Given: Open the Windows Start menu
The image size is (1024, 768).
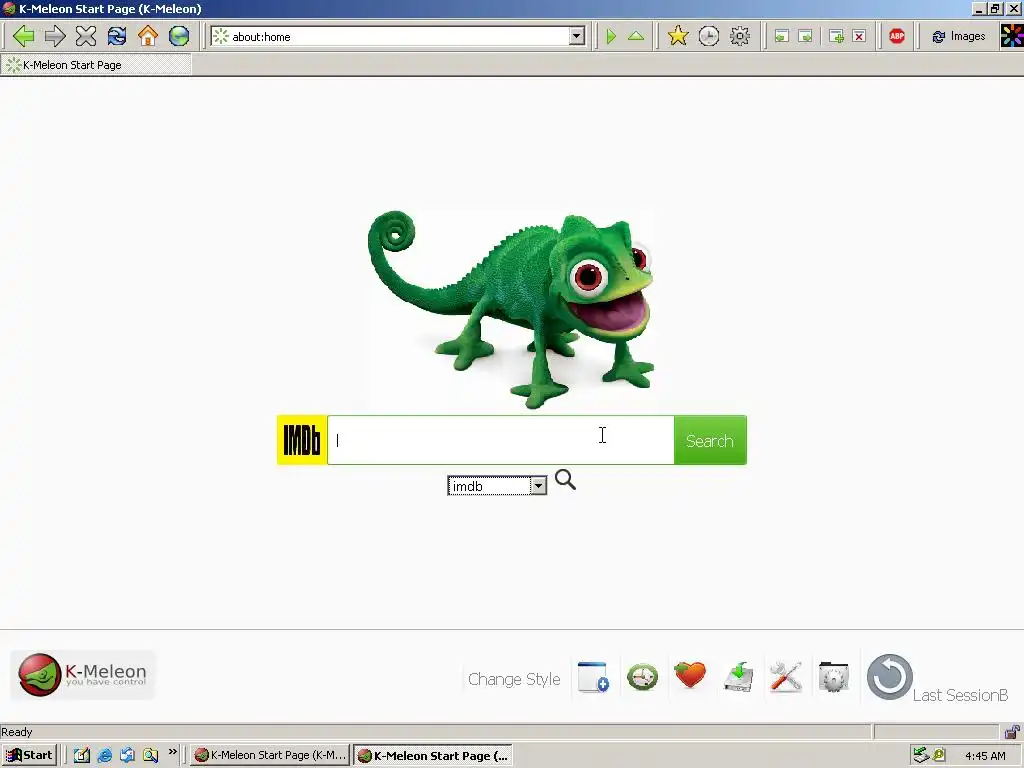Looking at the screenshot, I should coord(29,755).
